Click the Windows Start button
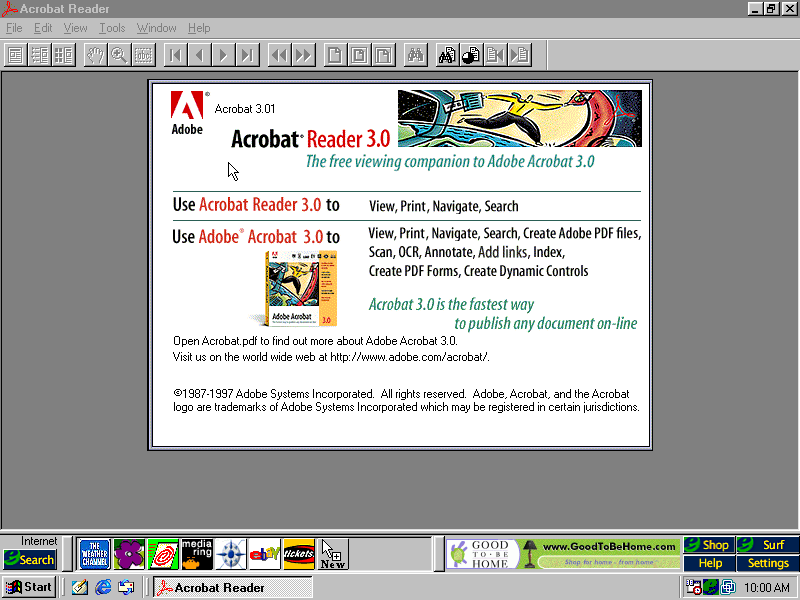Viewport: 800px width, 600px height. coord(29,587)
